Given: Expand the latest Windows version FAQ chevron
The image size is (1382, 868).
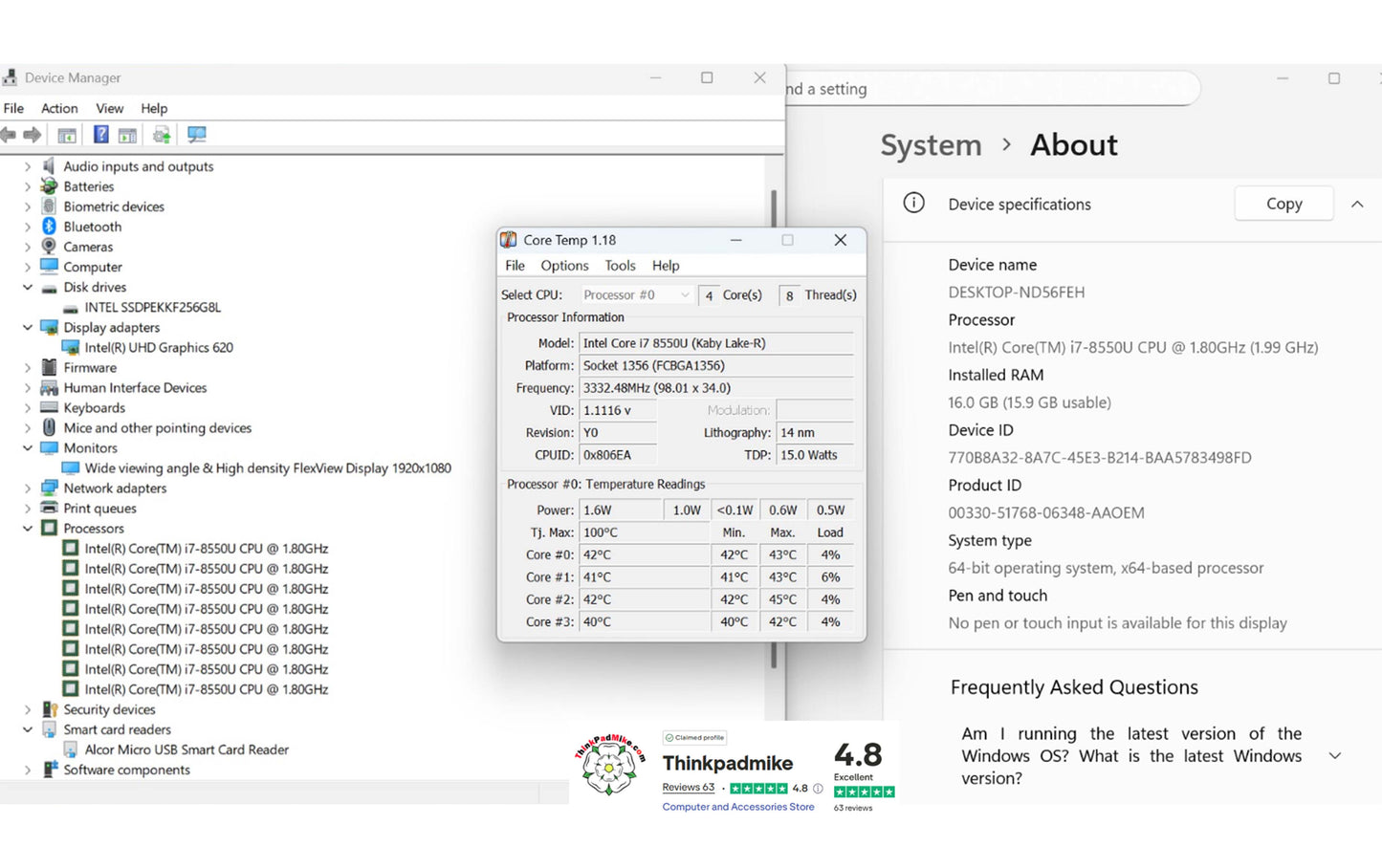Looking at the screenshot, I should 1335,756.
